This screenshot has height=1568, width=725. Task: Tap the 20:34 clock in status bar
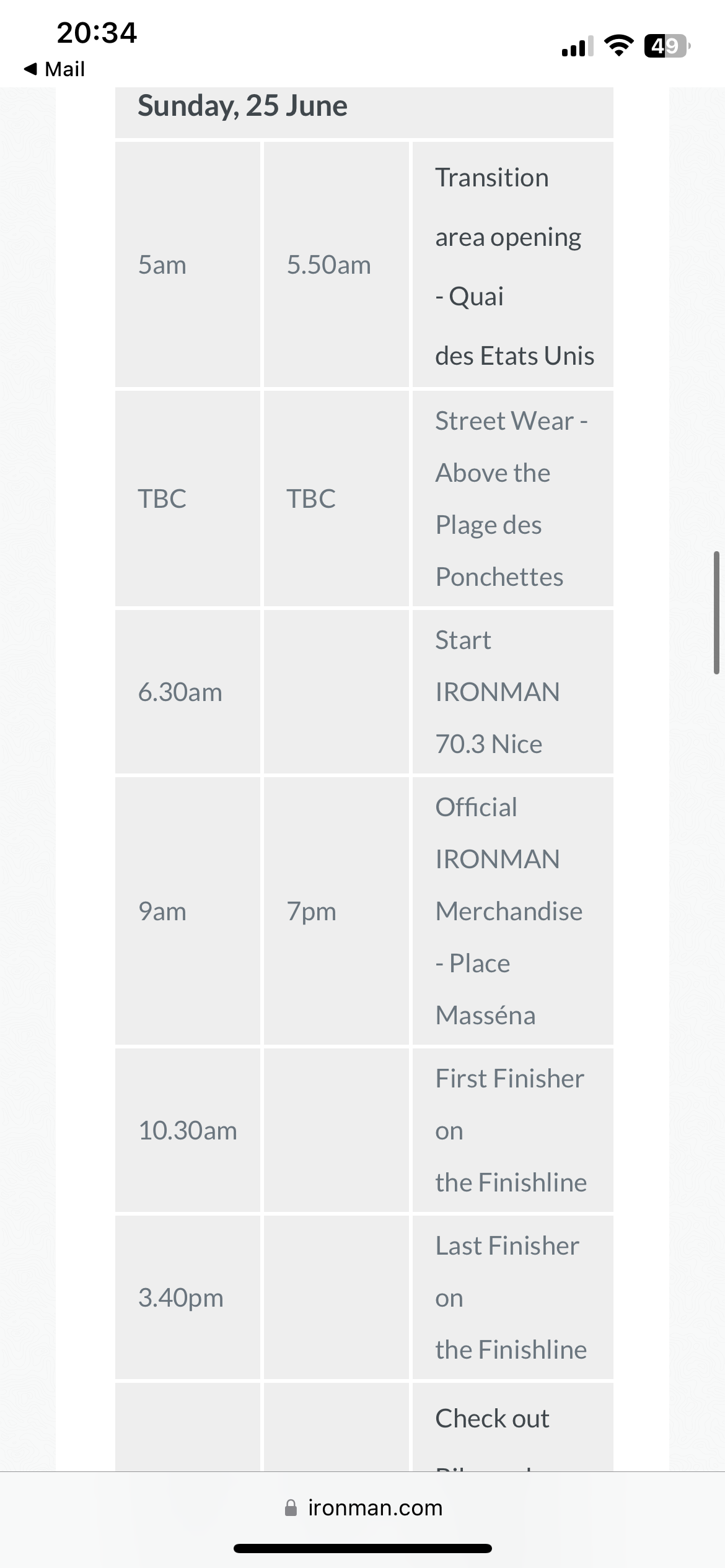tap(97, 33)
